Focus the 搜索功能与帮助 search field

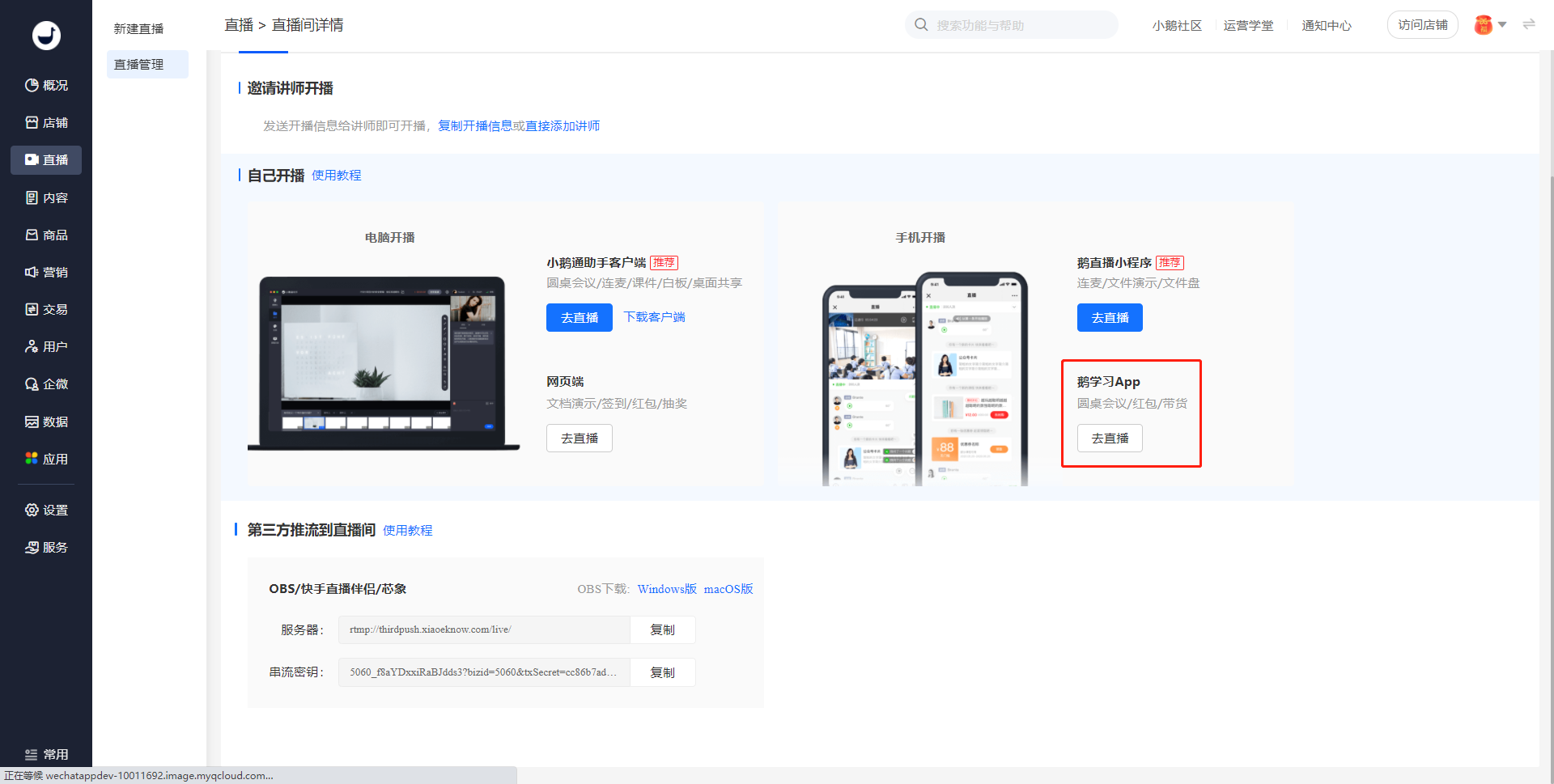[x=1012, y=25]
